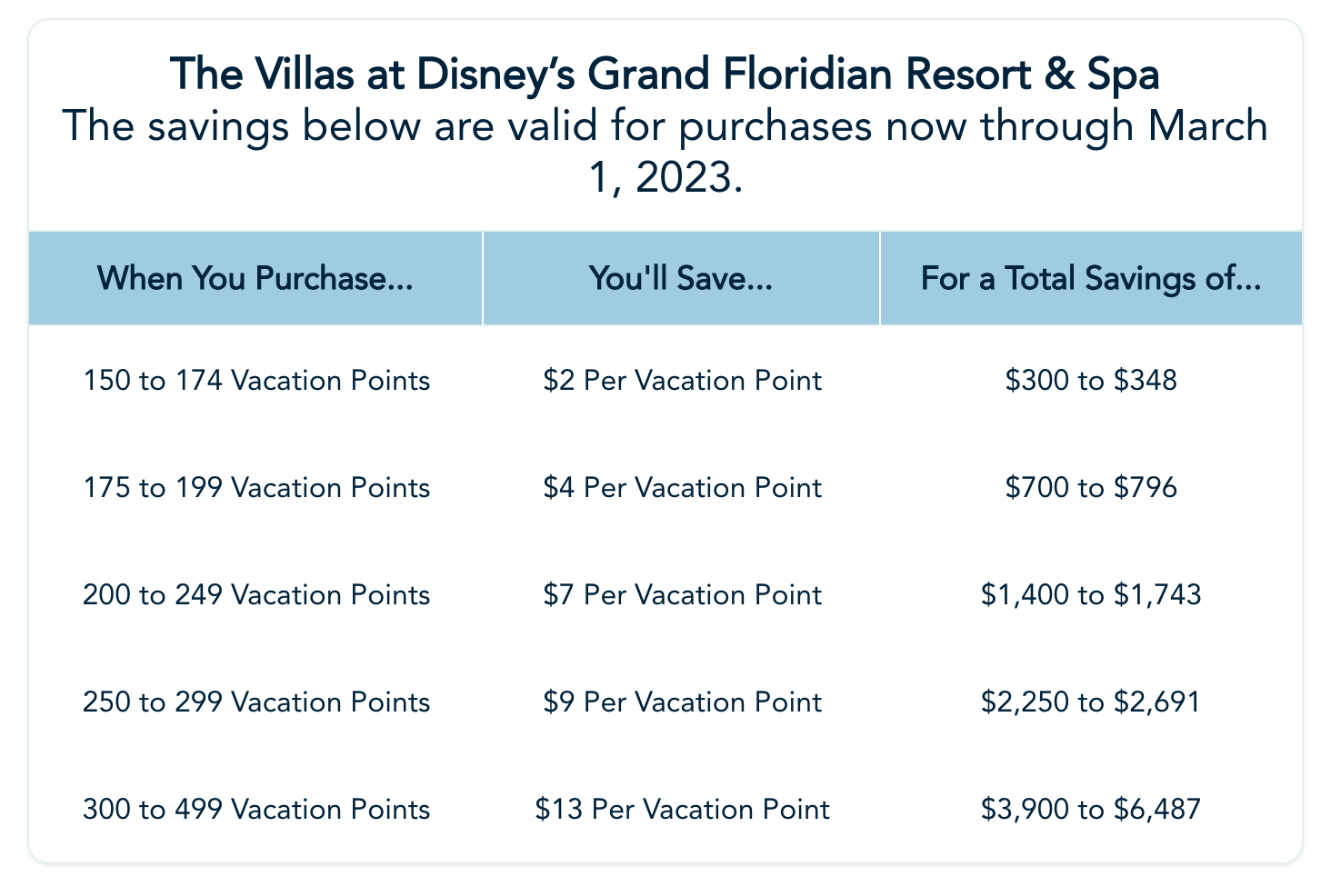Viewport: 1331px width, 896px height.
Task: Select the 300 to 499 Vacation Points cell
Action: tap(256, 810)
